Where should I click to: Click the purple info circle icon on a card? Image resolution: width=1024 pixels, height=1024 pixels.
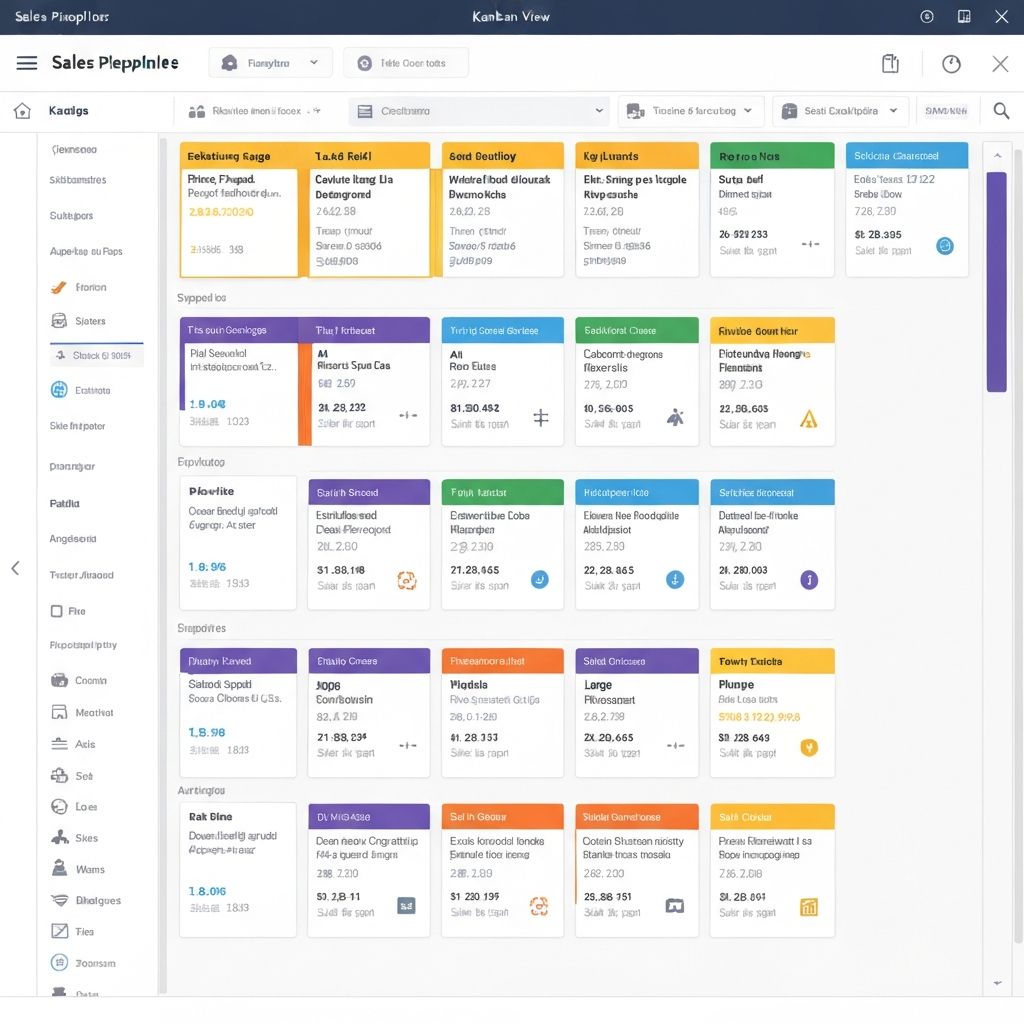809,579
